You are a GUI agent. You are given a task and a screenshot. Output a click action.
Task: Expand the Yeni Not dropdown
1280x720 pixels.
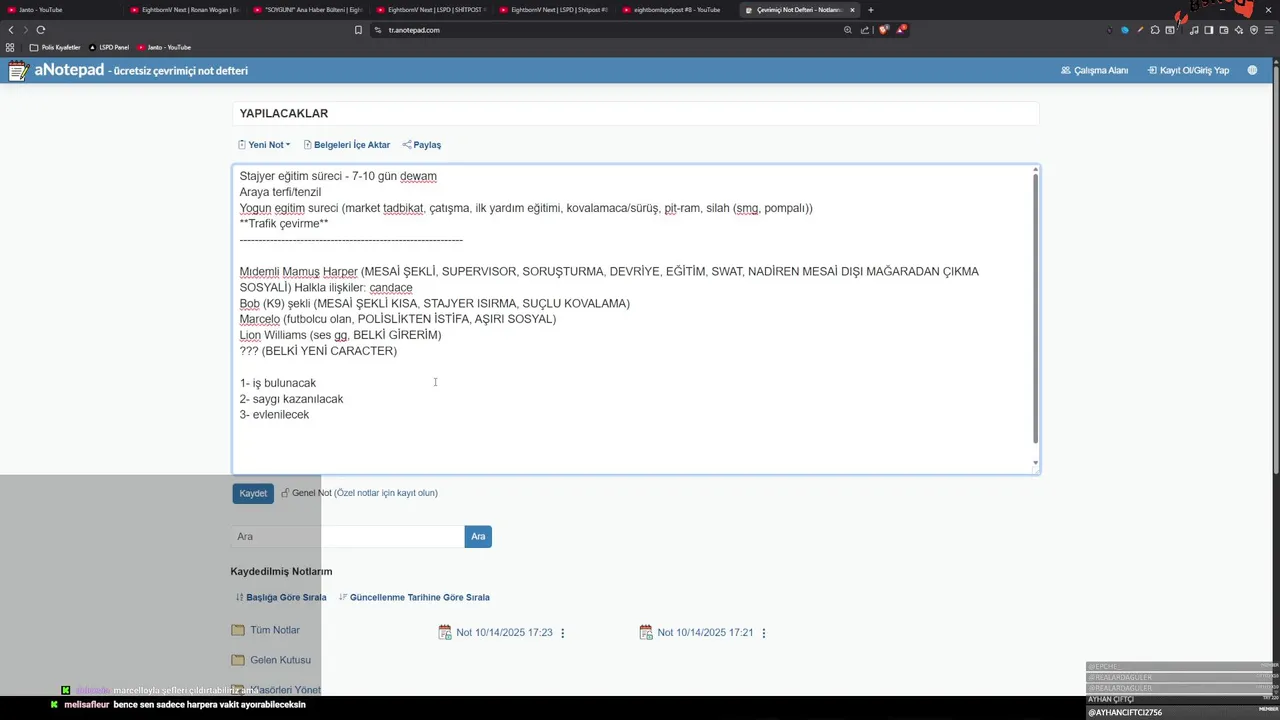click(x=264, y=145)
